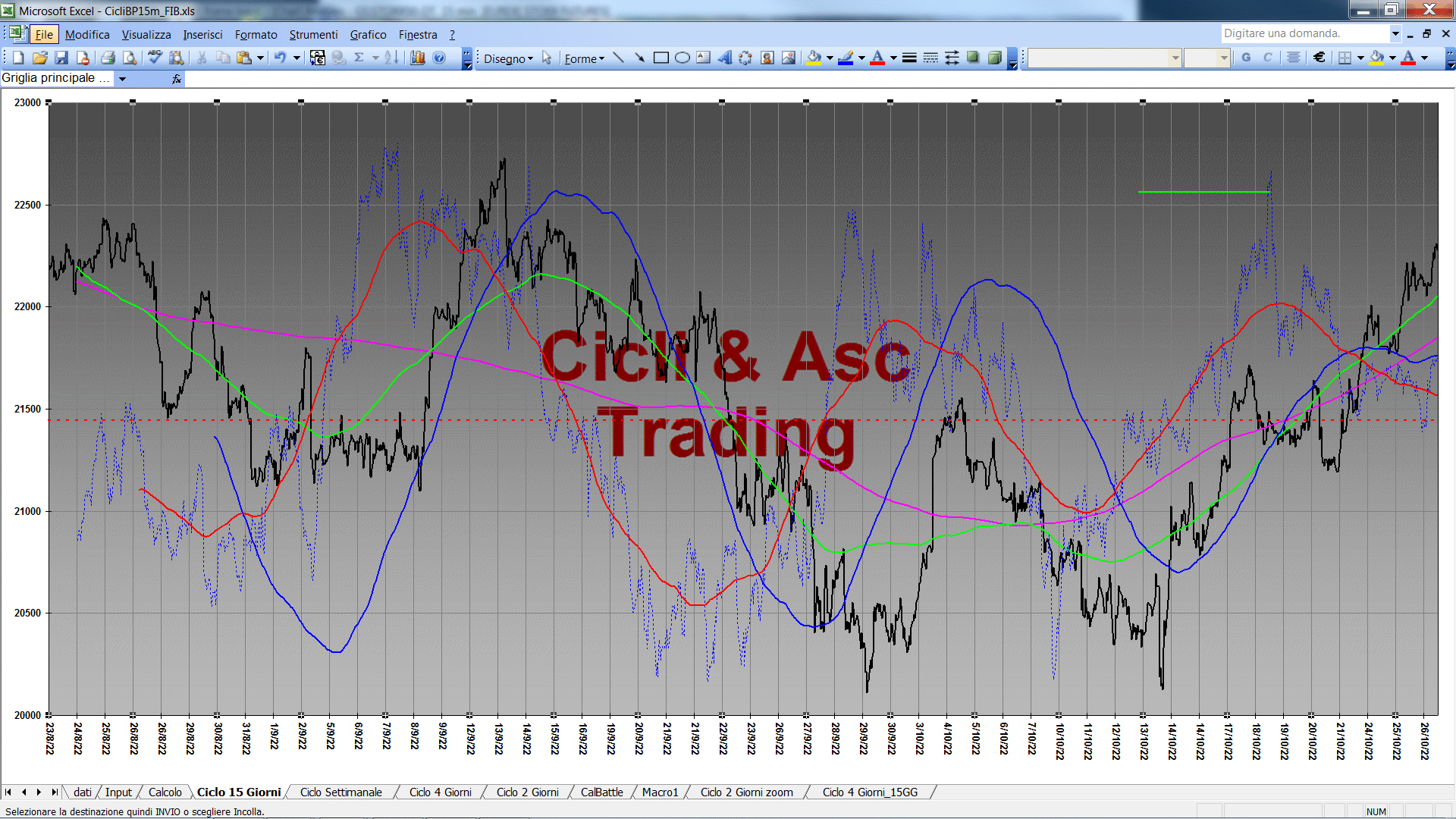Select the Line drawing tool
Image resolution: width=1456 pixels, height=819 pixels.
coord(619,58)
